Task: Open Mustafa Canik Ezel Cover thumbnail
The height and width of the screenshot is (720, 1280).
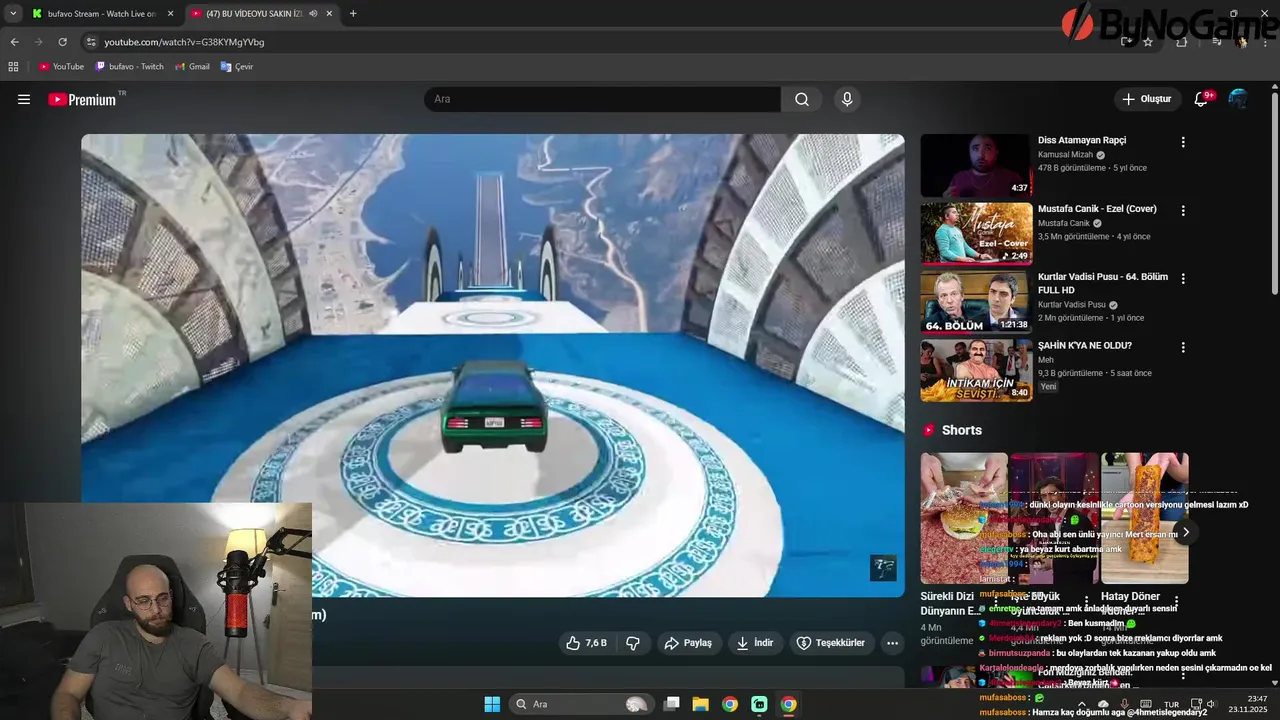Action: click(x=975, y=234)
